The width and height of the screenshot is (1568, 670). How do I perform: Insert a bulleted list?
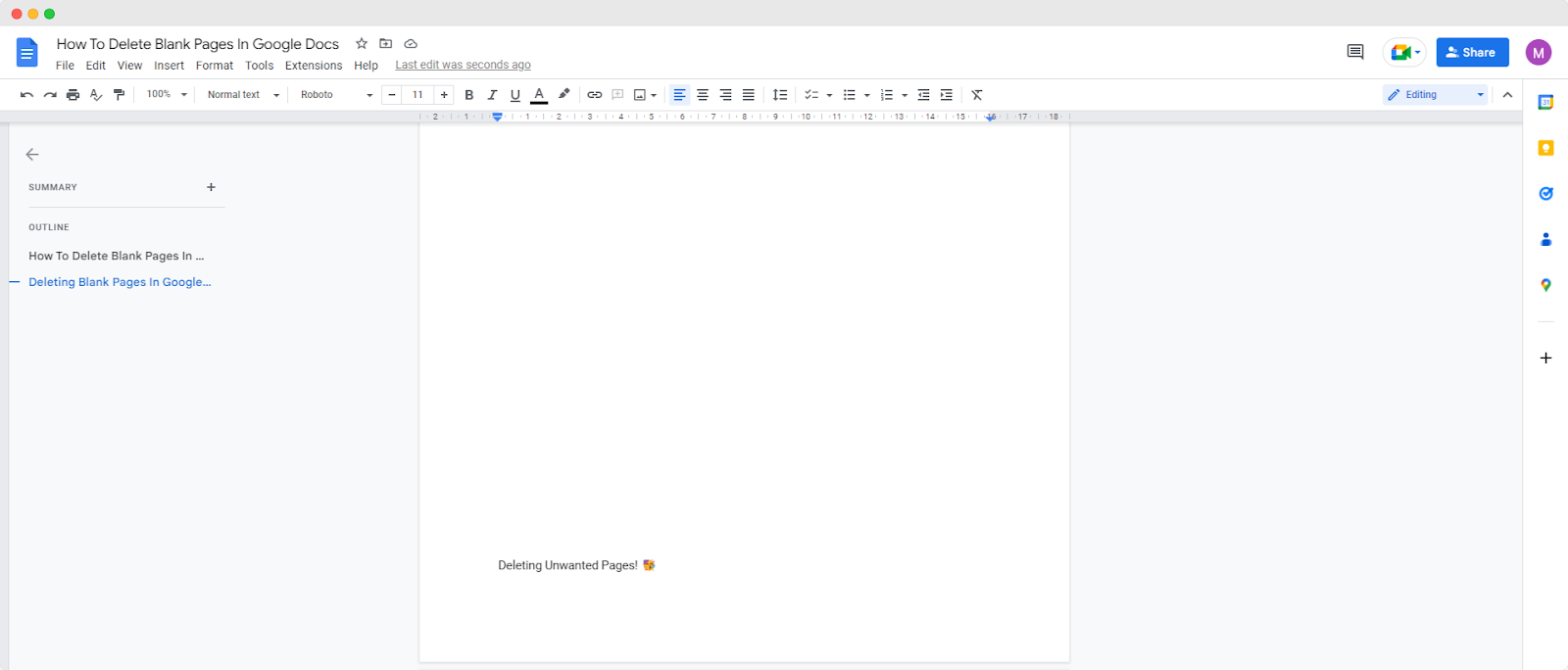850,95
